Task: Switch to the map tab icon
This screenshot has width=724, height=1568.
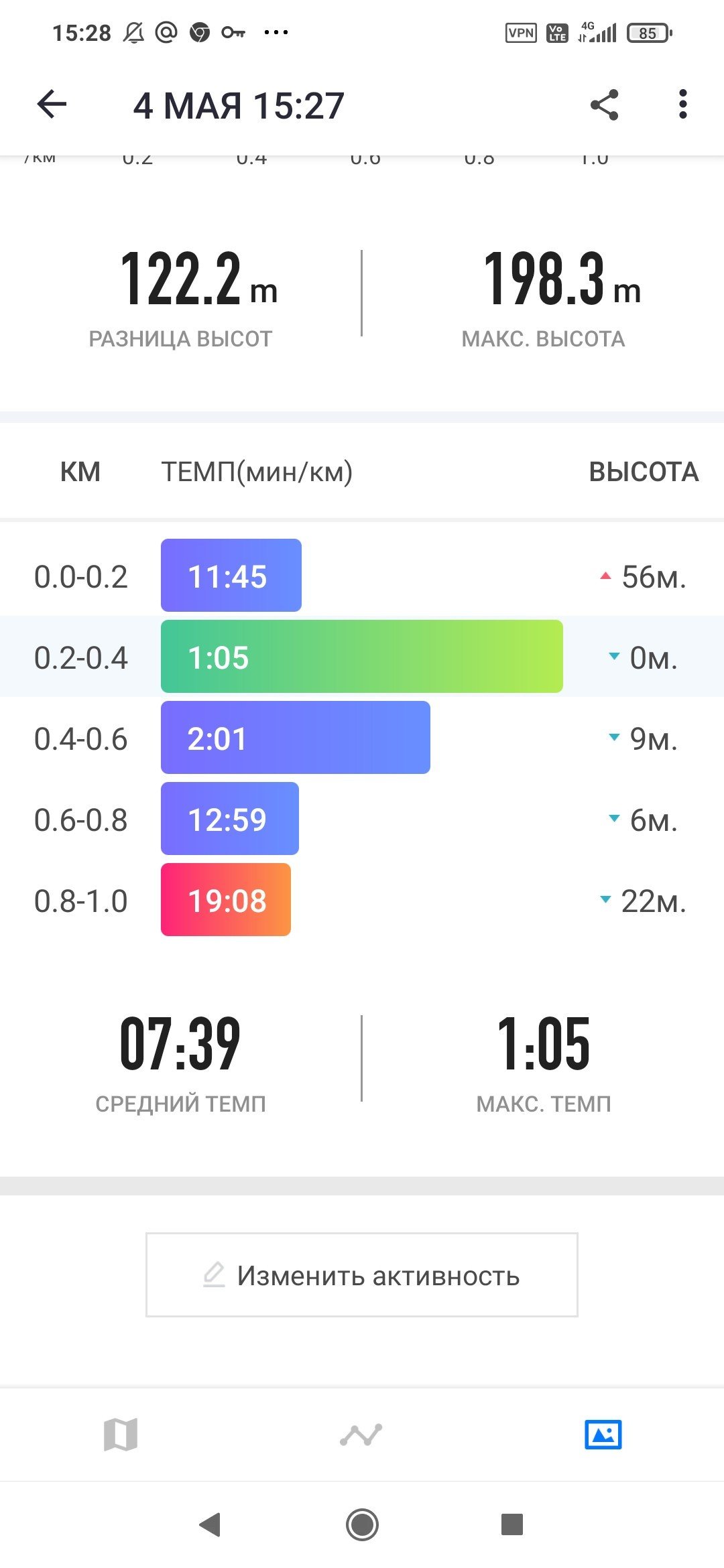Action: click(121, 1435)
